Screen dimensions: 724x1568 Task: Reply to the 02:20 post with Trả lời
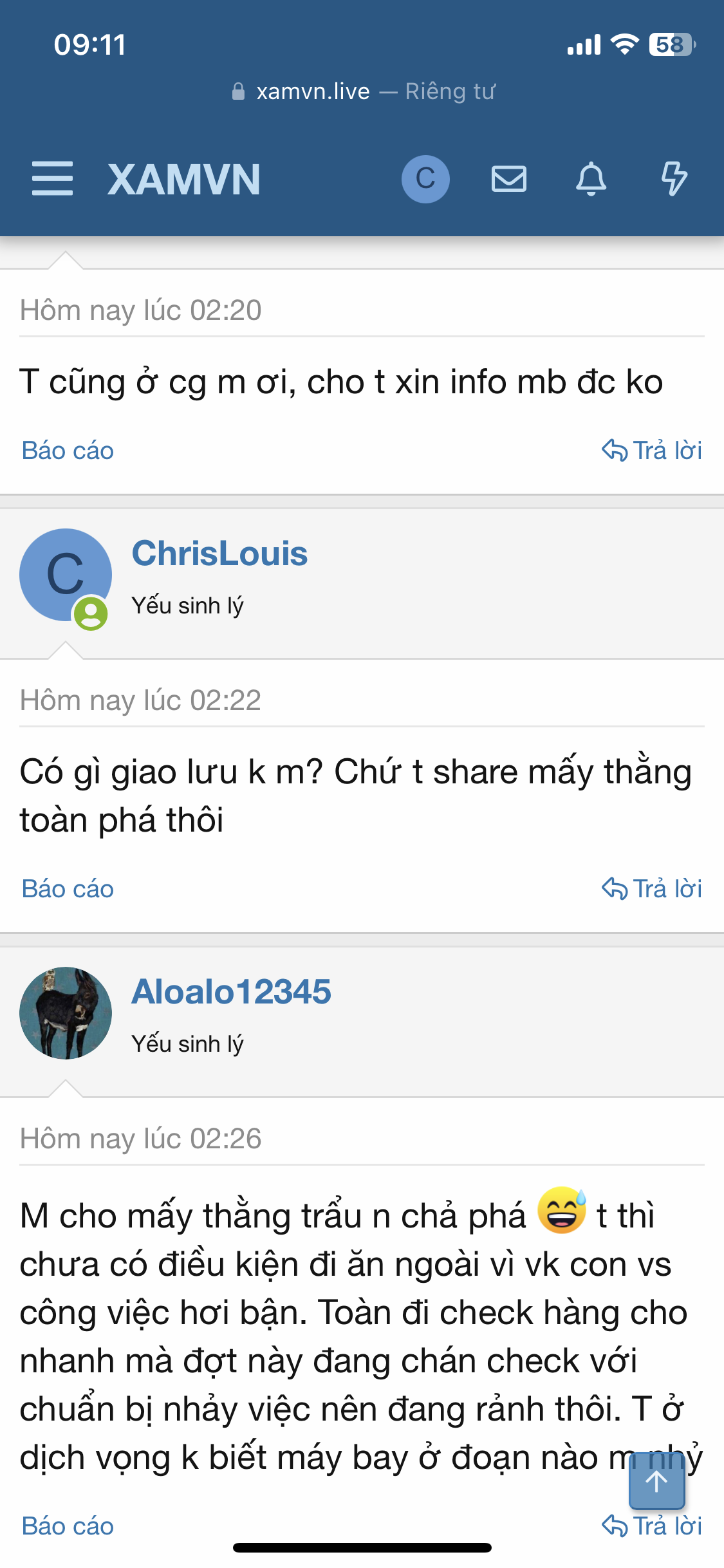coord(651,451)
